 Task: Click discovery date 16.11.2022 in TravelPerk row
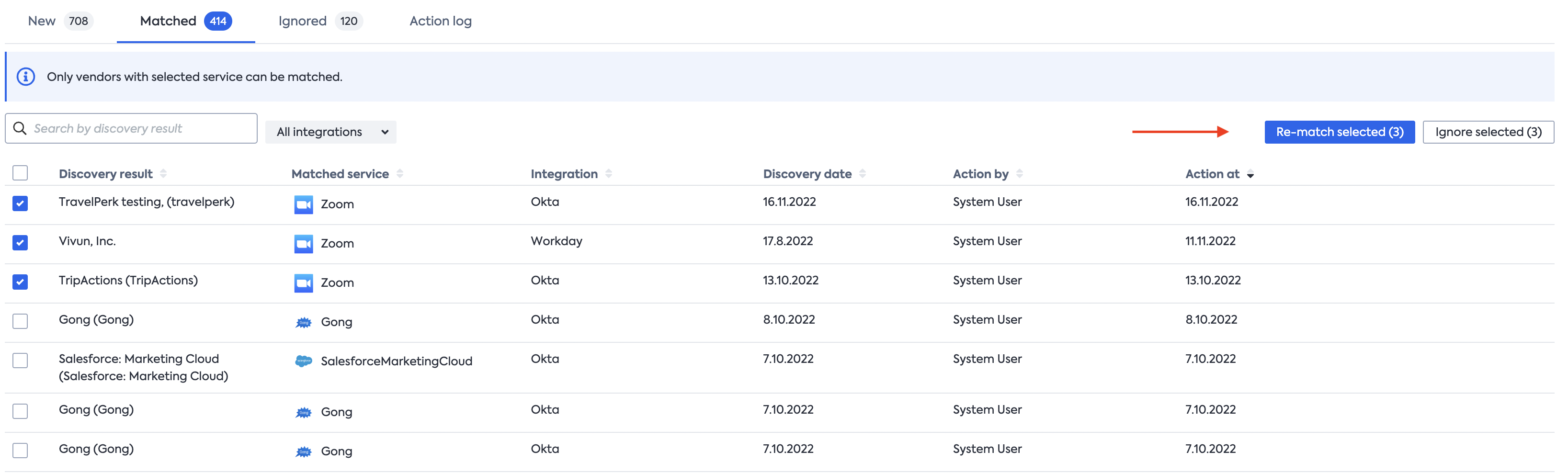coord(789,202)
